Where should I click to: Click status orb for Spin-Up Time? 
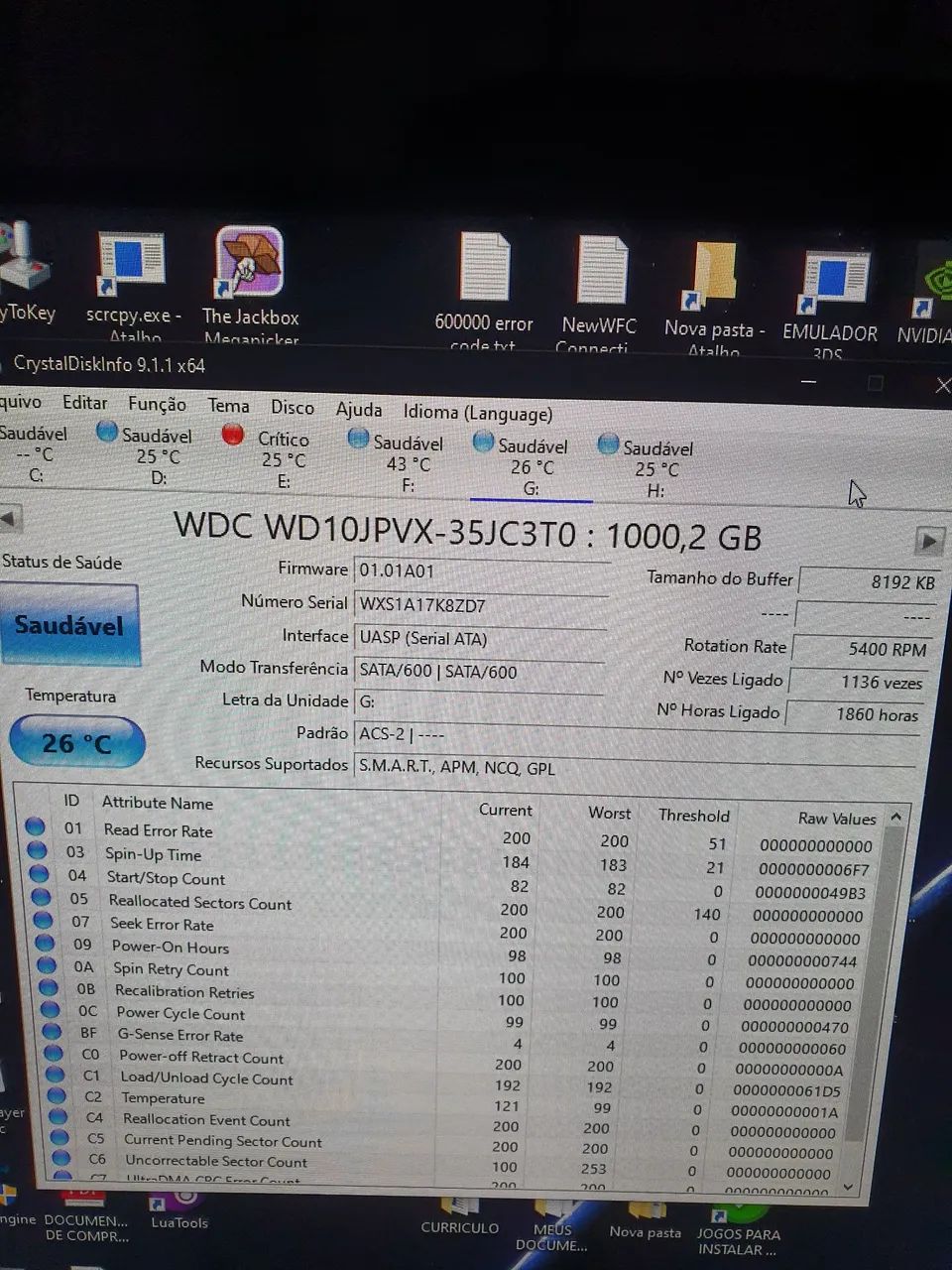point(37,849)
